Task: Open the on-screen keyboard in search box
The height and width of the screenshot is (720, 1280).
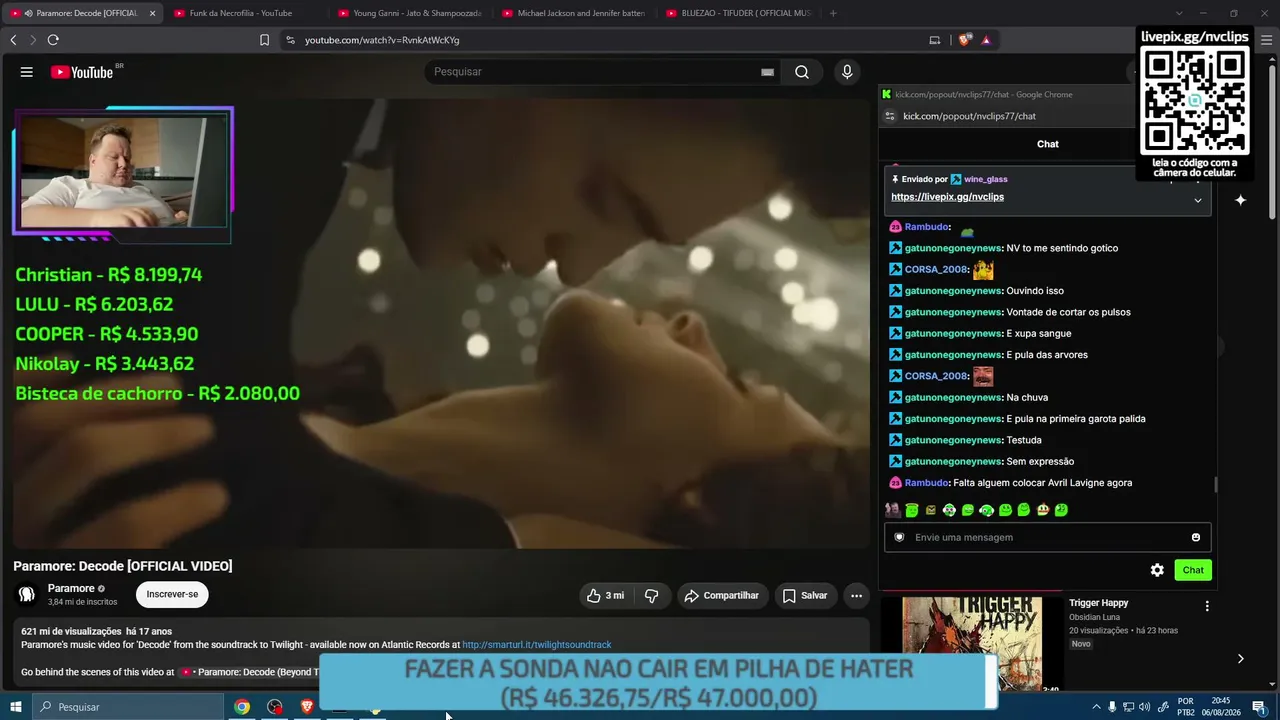Action: (x=767, y=72)
